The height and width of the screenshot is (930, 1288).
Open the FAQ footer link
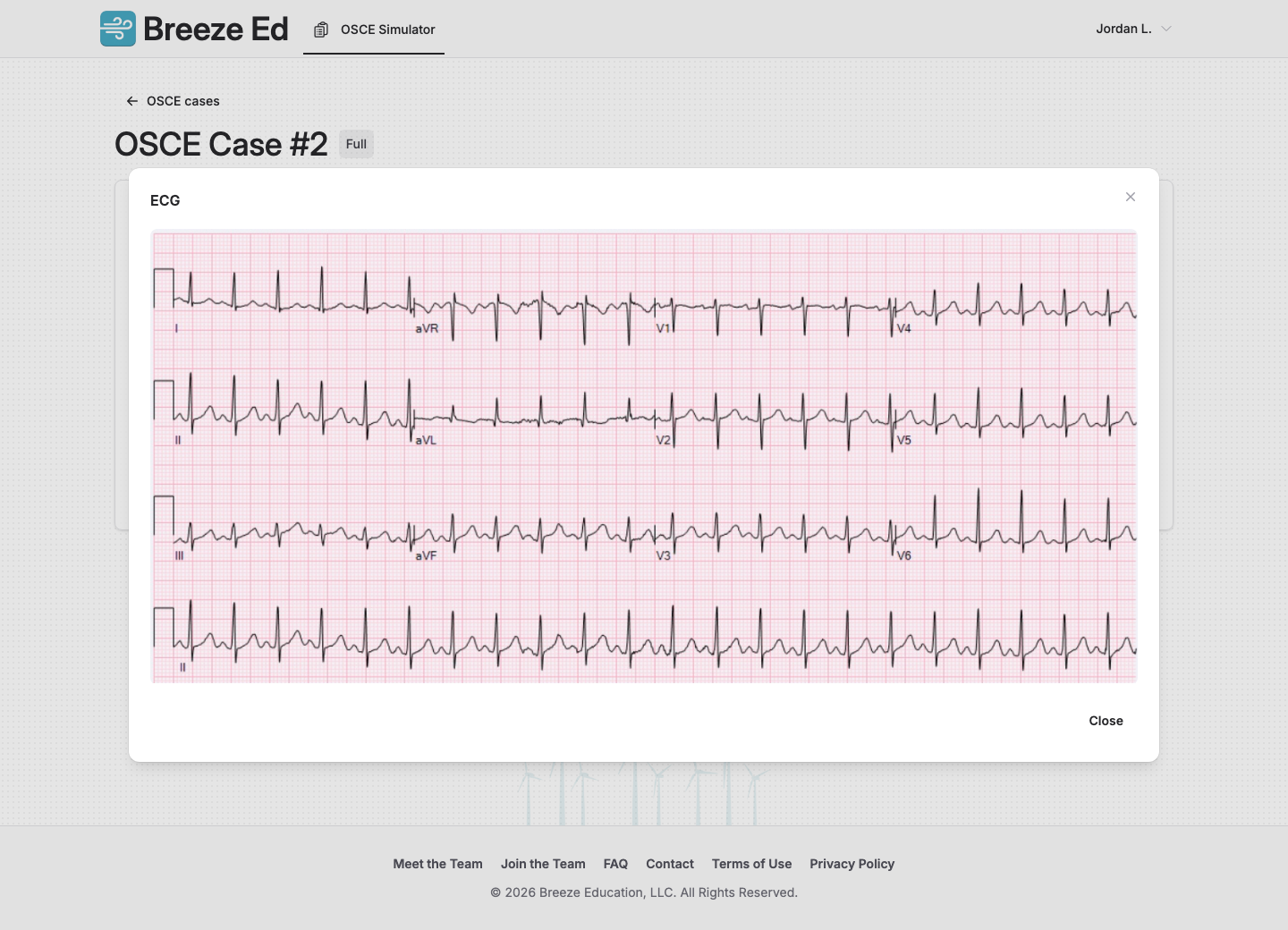tap(615, 864)
